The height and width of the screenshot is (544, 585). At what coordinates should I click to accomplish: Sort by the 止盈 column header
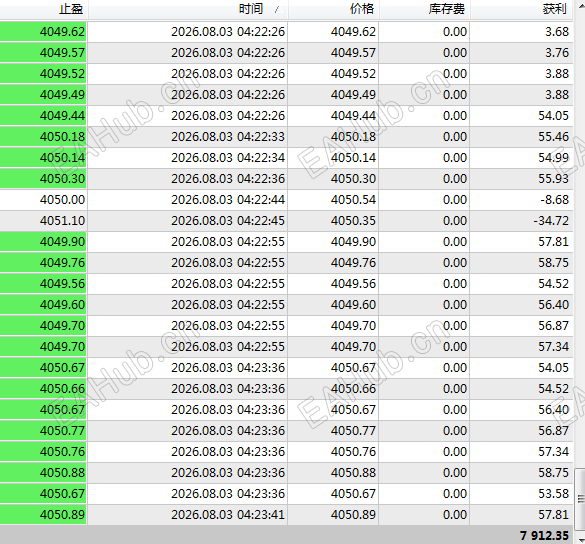(44, 9)
